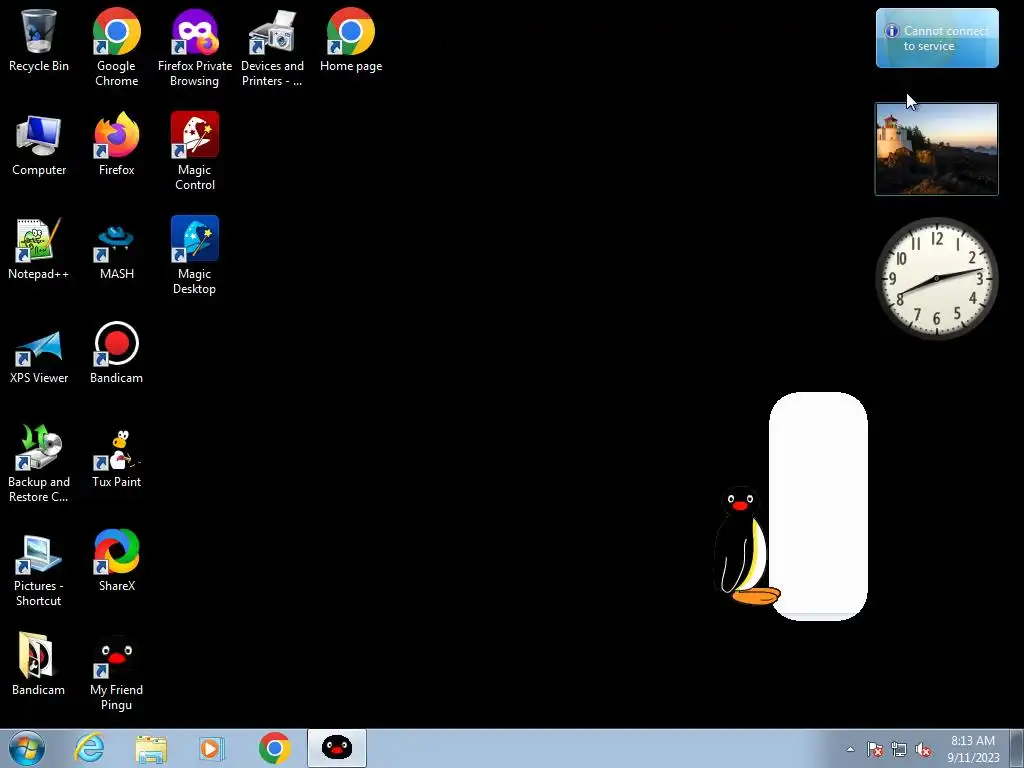
Task: Open the MASH desktop shortcut
Action: coord(116,249)
